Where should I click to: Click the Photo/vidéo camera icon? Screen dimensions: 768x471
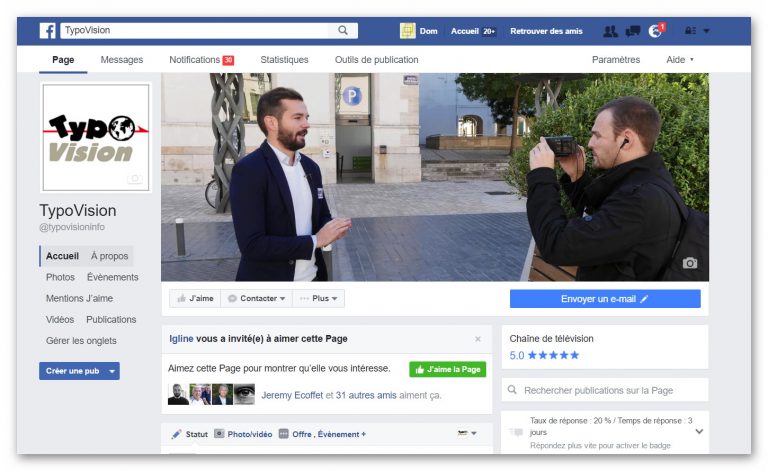point(219,433)
